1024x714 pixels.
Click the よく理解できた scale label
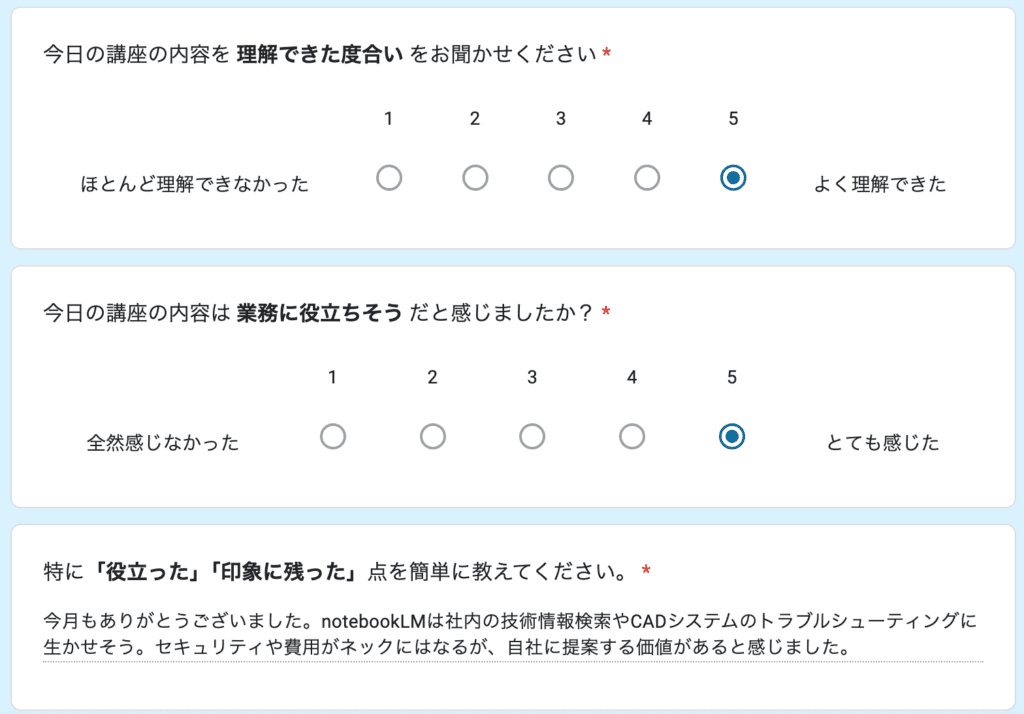[x=884, y=183]
